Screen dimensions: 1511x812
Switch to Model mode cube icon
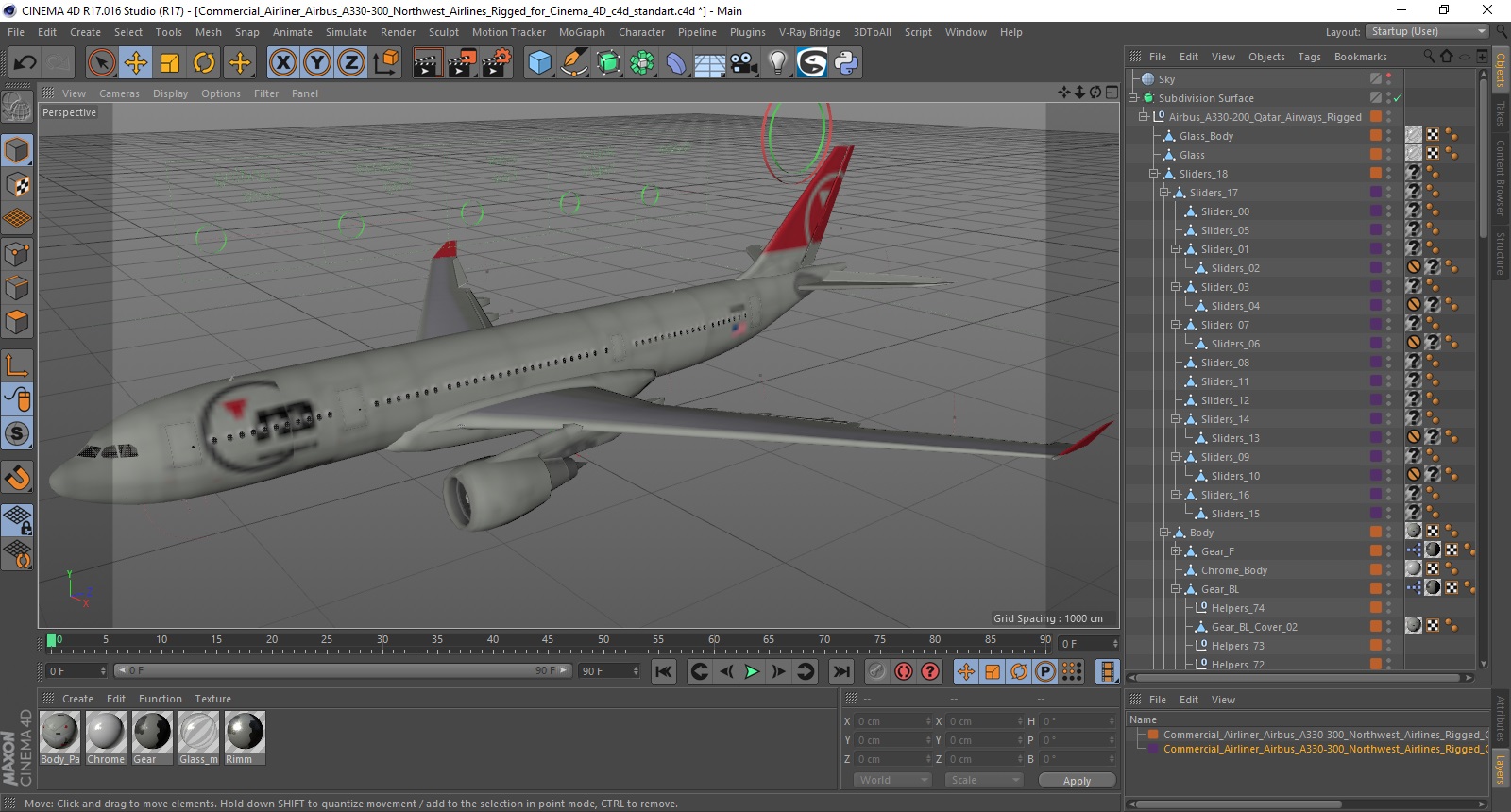point(17,150)
